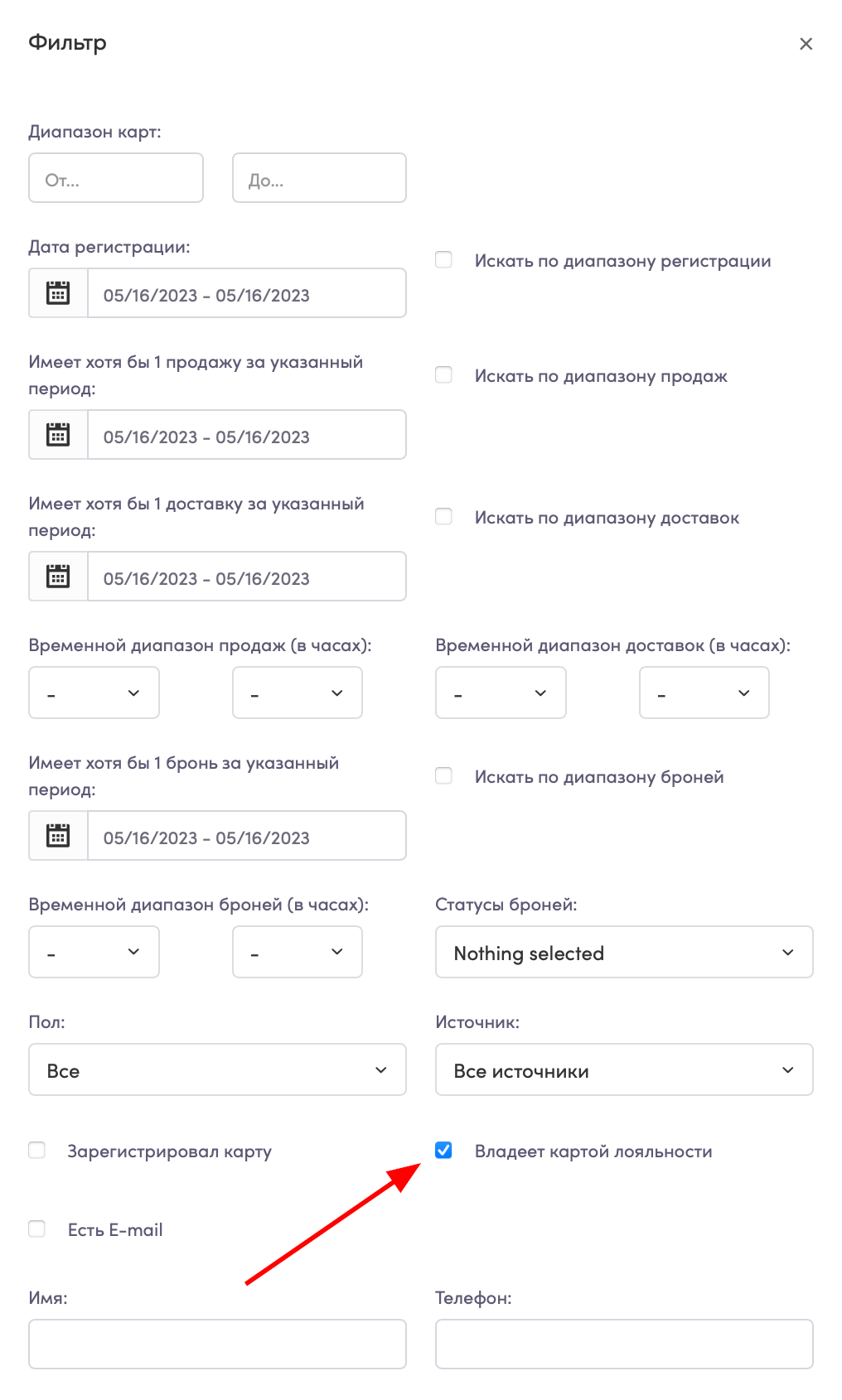This screenshot has width=842, height=1400.
Task: Click the Телефон input field
Action: (624, 1344)
